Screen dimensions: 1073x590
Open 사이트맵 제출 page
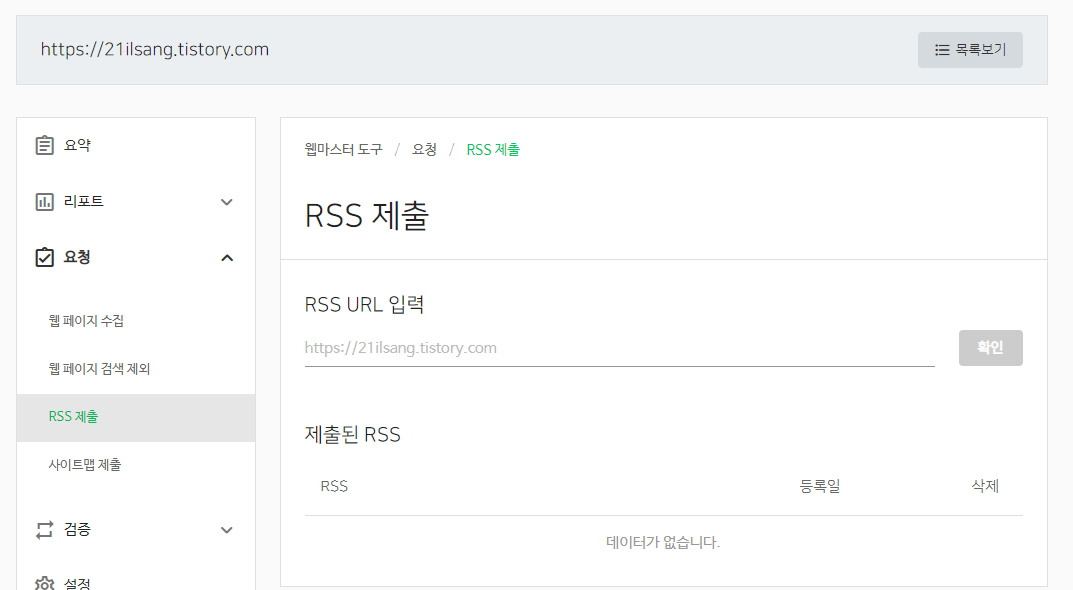(x=85, y=464)
